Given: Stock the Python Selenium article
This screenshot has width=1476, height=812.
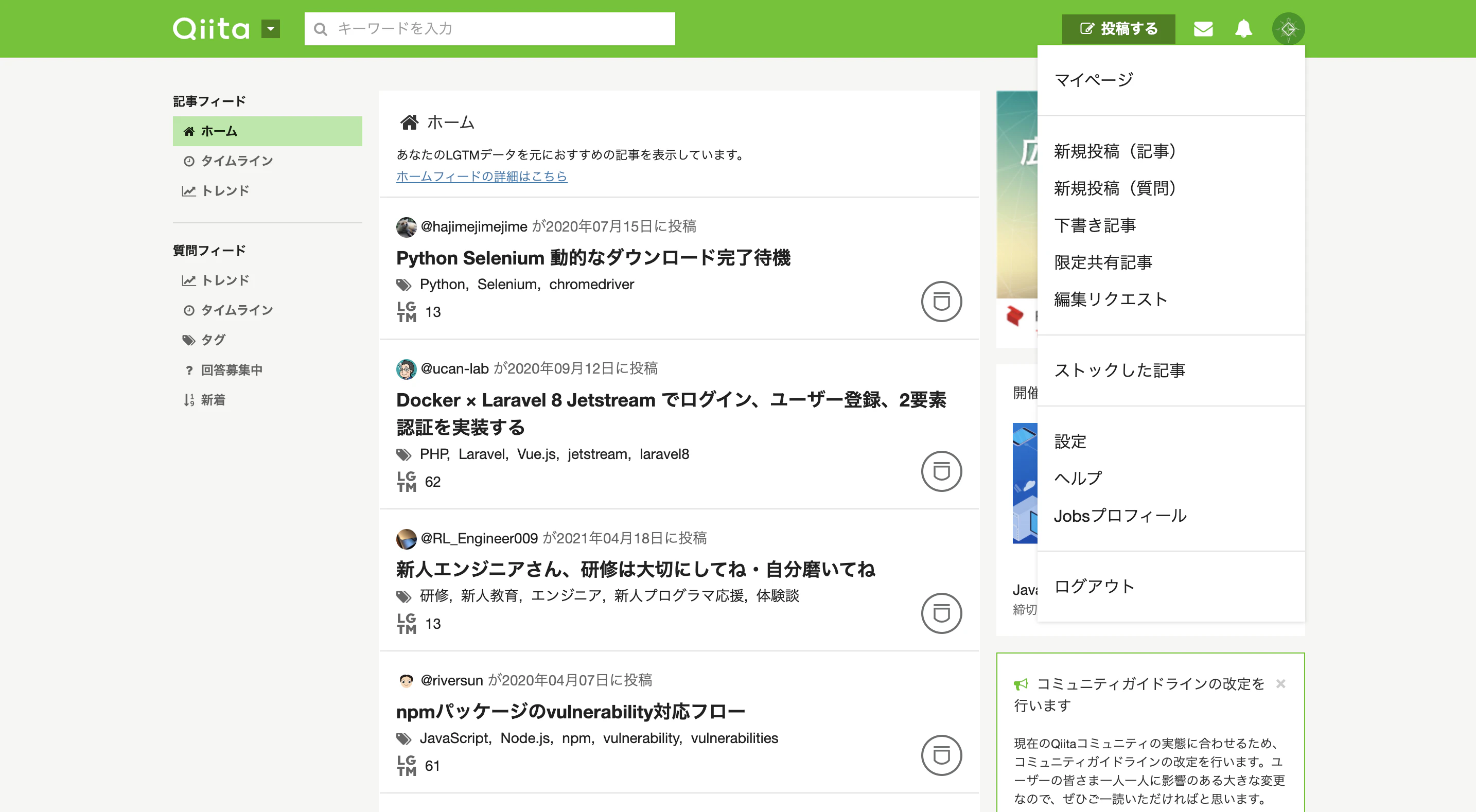Looking at the screenshot, I should (941, 302).
